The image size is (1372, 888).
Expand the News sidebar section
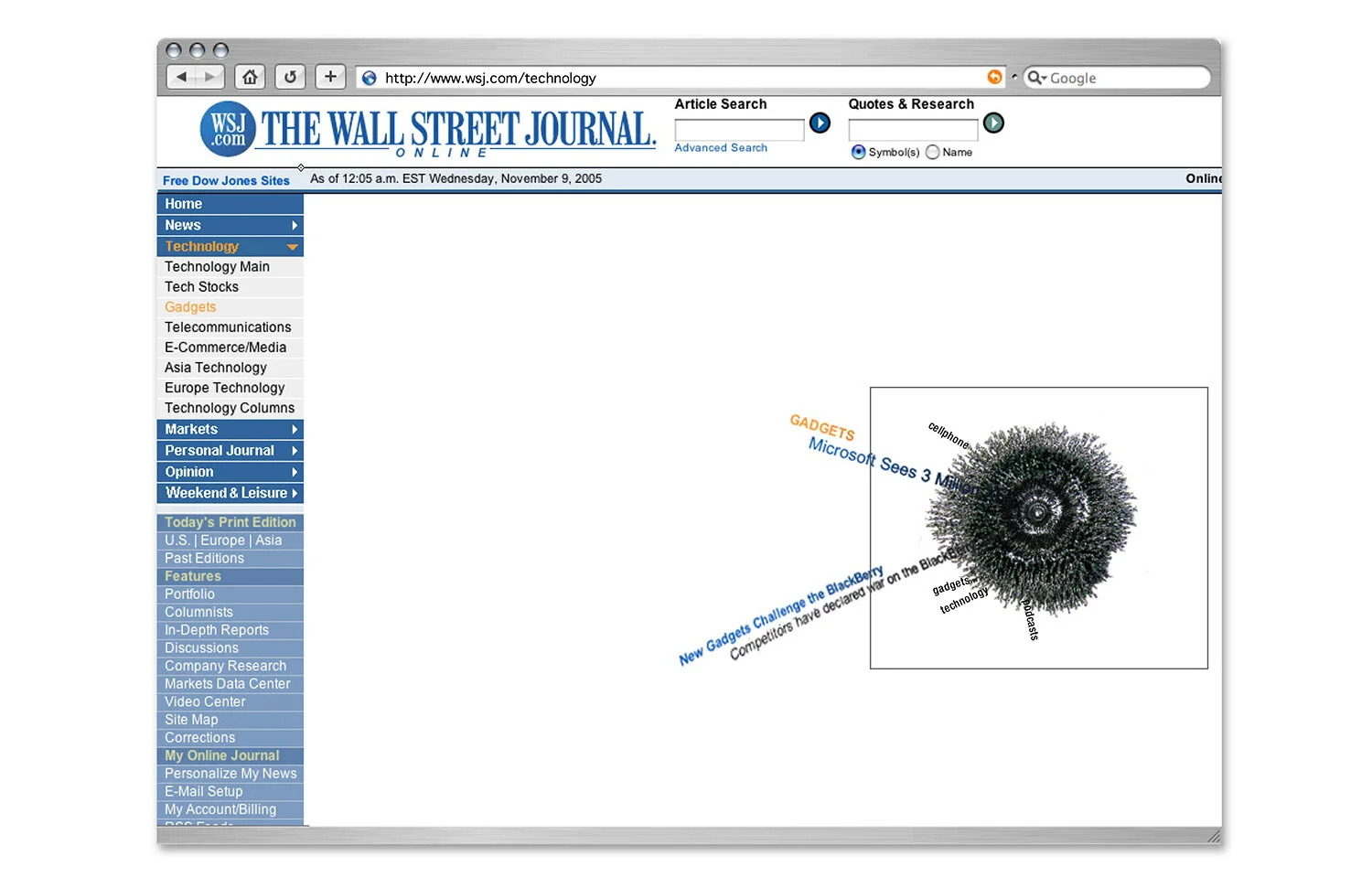tap(295, 225)
